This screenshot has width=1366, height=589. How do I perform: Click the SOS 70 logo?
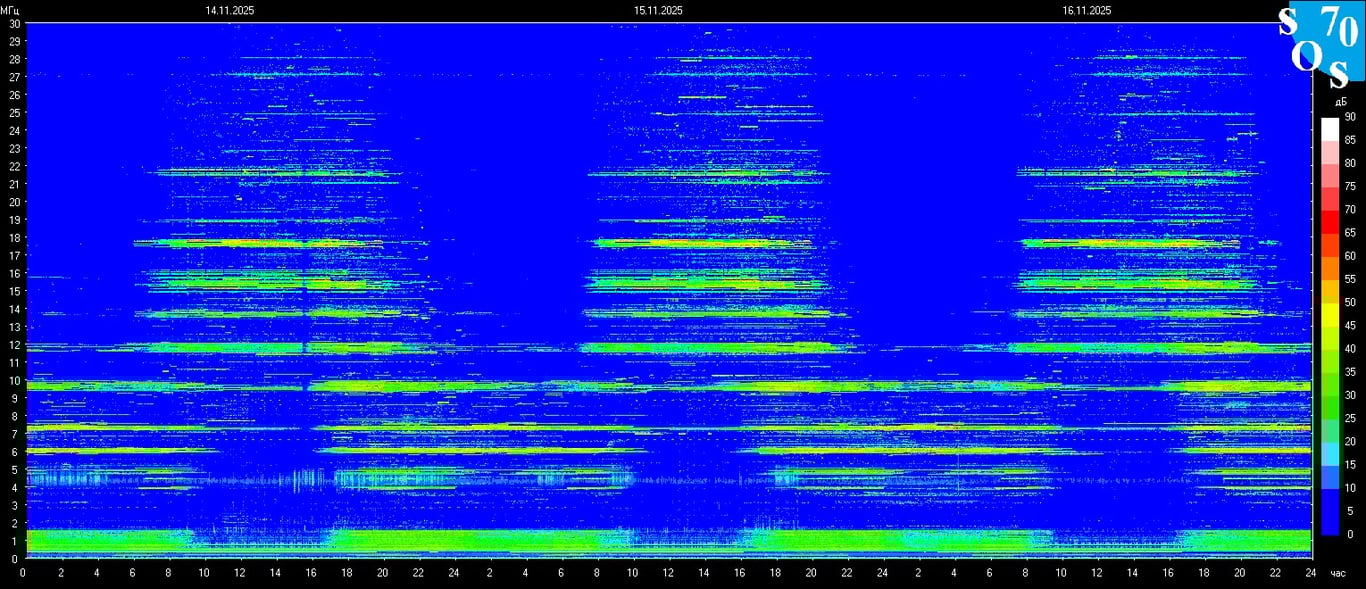(1320, 45)
